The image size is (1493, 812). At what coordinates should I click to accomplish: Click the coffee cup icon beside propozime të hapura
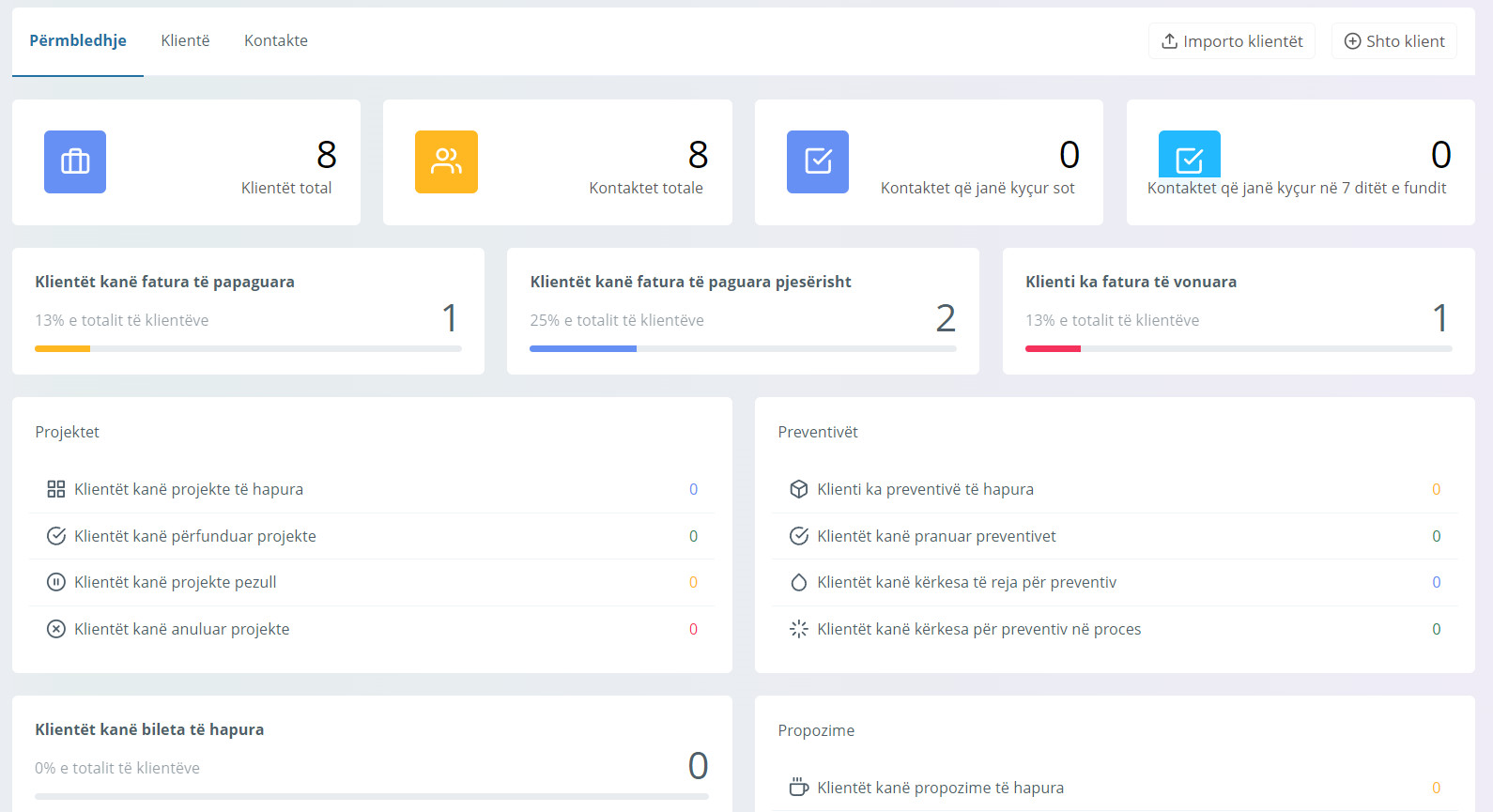(799, 788)
